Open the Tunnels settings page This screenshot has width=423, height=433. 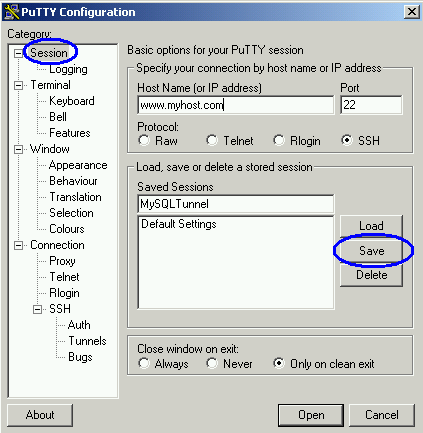click(87, 341)
